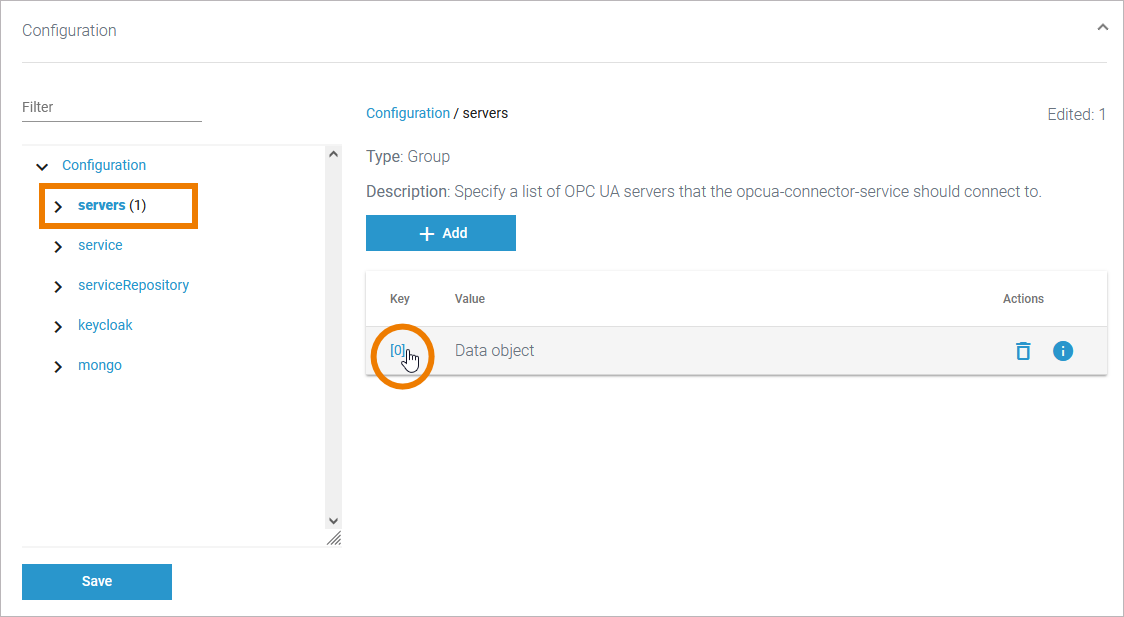Expand the service tree node

click(x=58, y=246)
